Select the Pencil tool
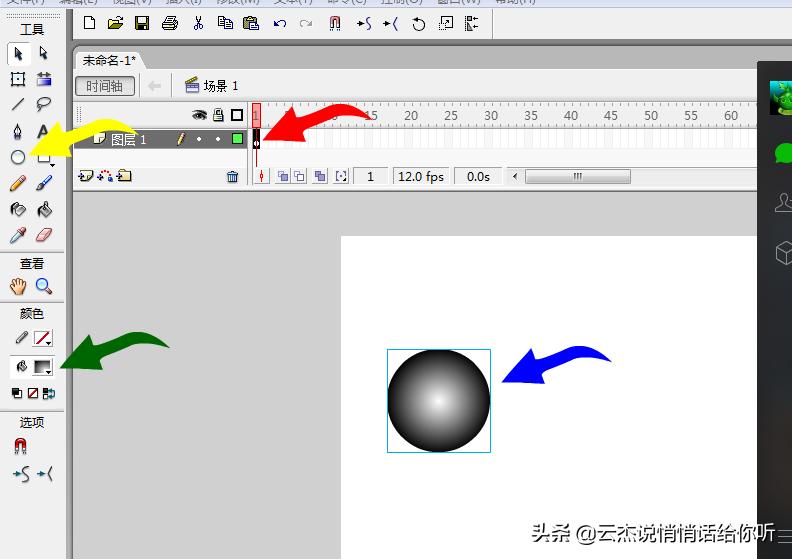792x559 pixels. click(18, 183)
